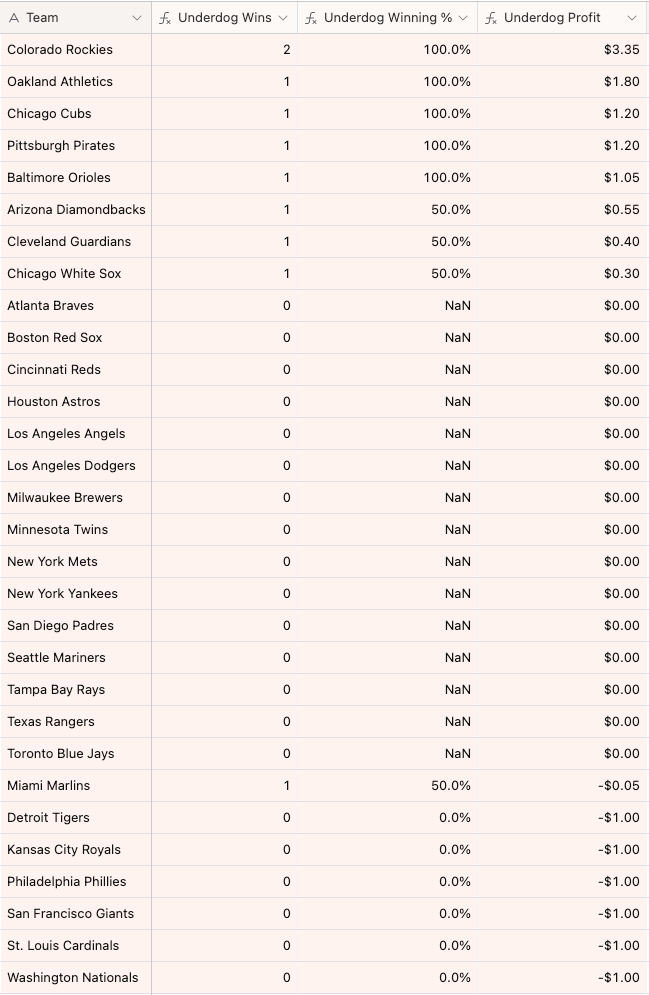Click the Arizona Diamondbacks team cell
This screenshot has width=649, height=995.
click(x=76, y=210)
